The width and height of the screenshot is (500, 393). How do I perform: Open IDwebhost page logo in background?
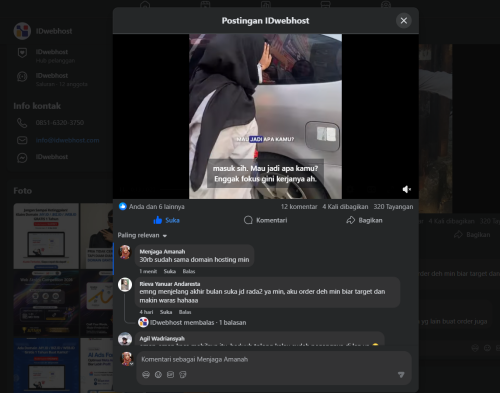pos(22,31)
